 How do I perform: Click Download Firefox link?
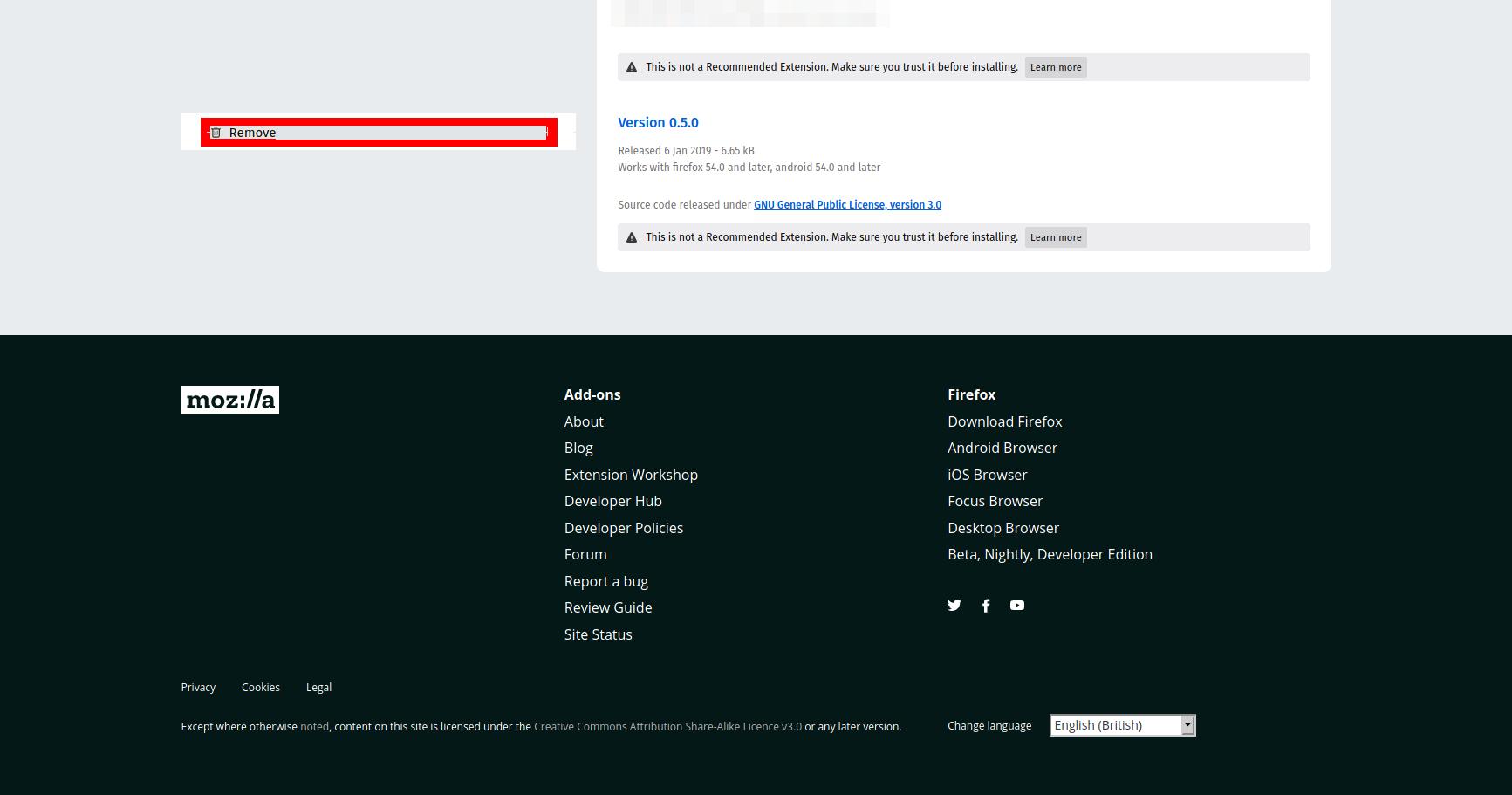(1005, 421)
